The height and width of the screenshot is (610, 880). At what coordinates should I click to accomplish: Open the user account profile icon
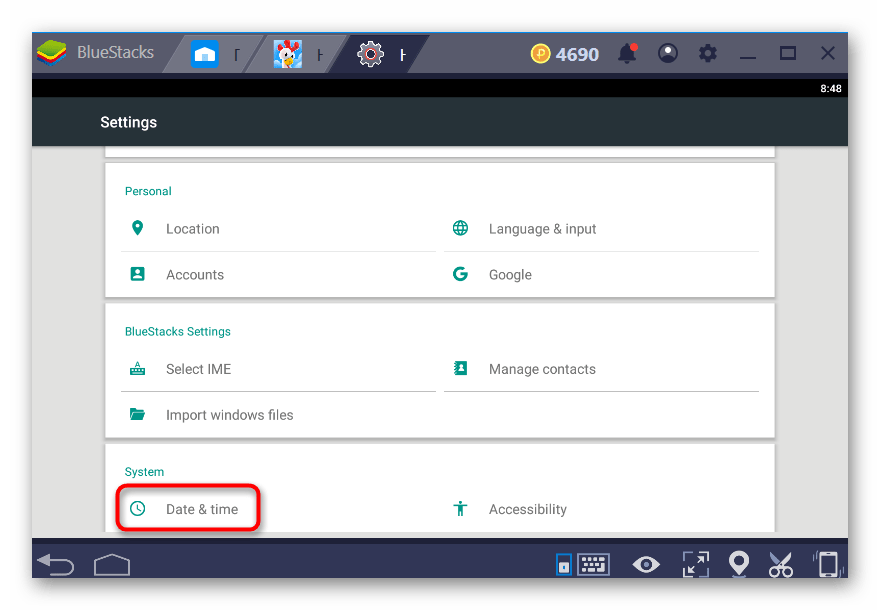tap(667, 54)
